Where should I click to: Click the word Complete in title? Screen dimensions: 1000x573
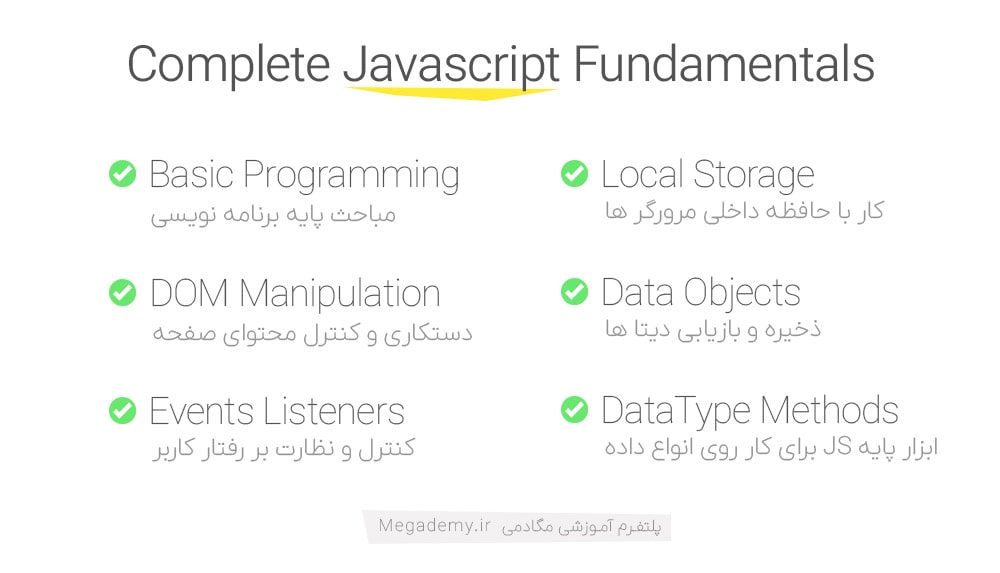(228, 66)
